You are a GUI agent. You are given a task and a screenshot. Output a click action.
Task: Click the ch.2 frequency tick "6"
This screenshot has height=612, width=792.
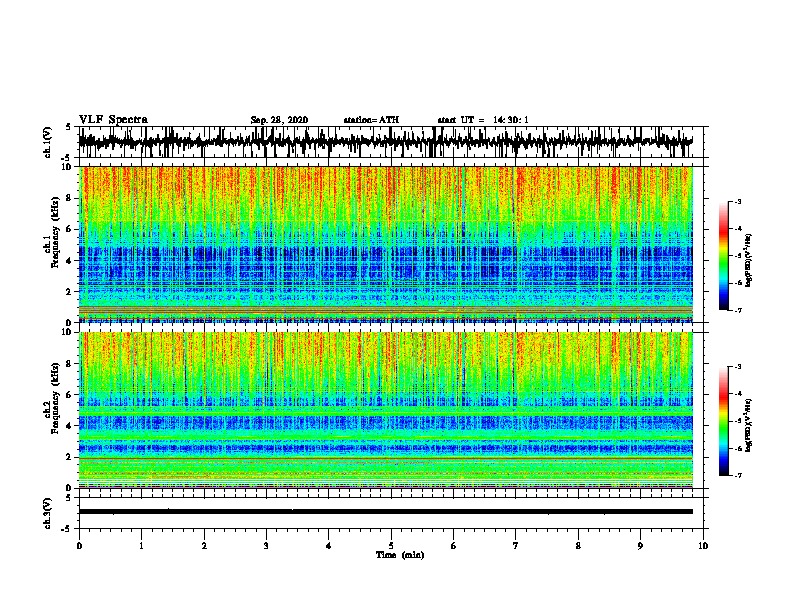click(x=69, y=395)
